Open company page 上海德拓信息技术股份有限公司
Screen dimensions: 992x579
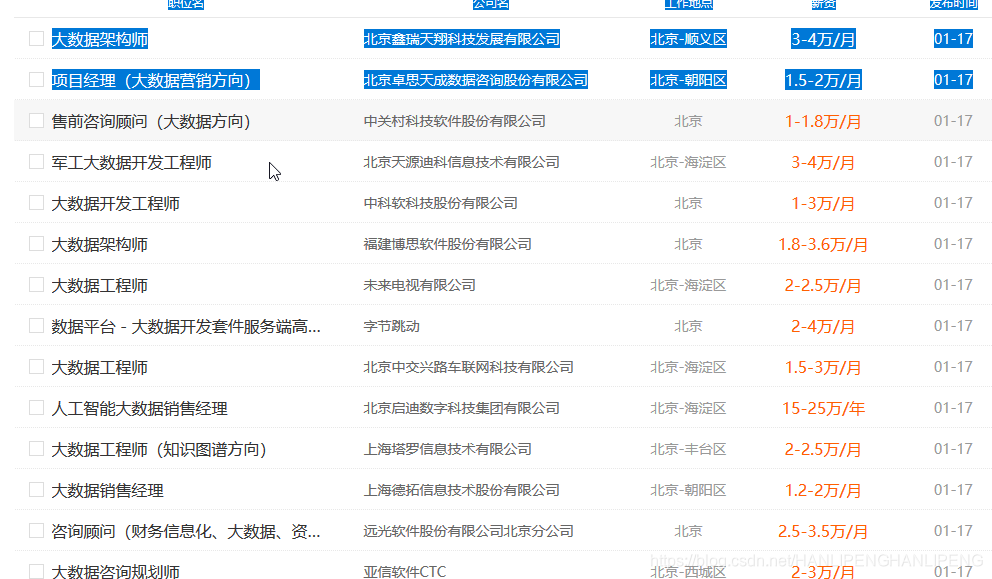462,490
